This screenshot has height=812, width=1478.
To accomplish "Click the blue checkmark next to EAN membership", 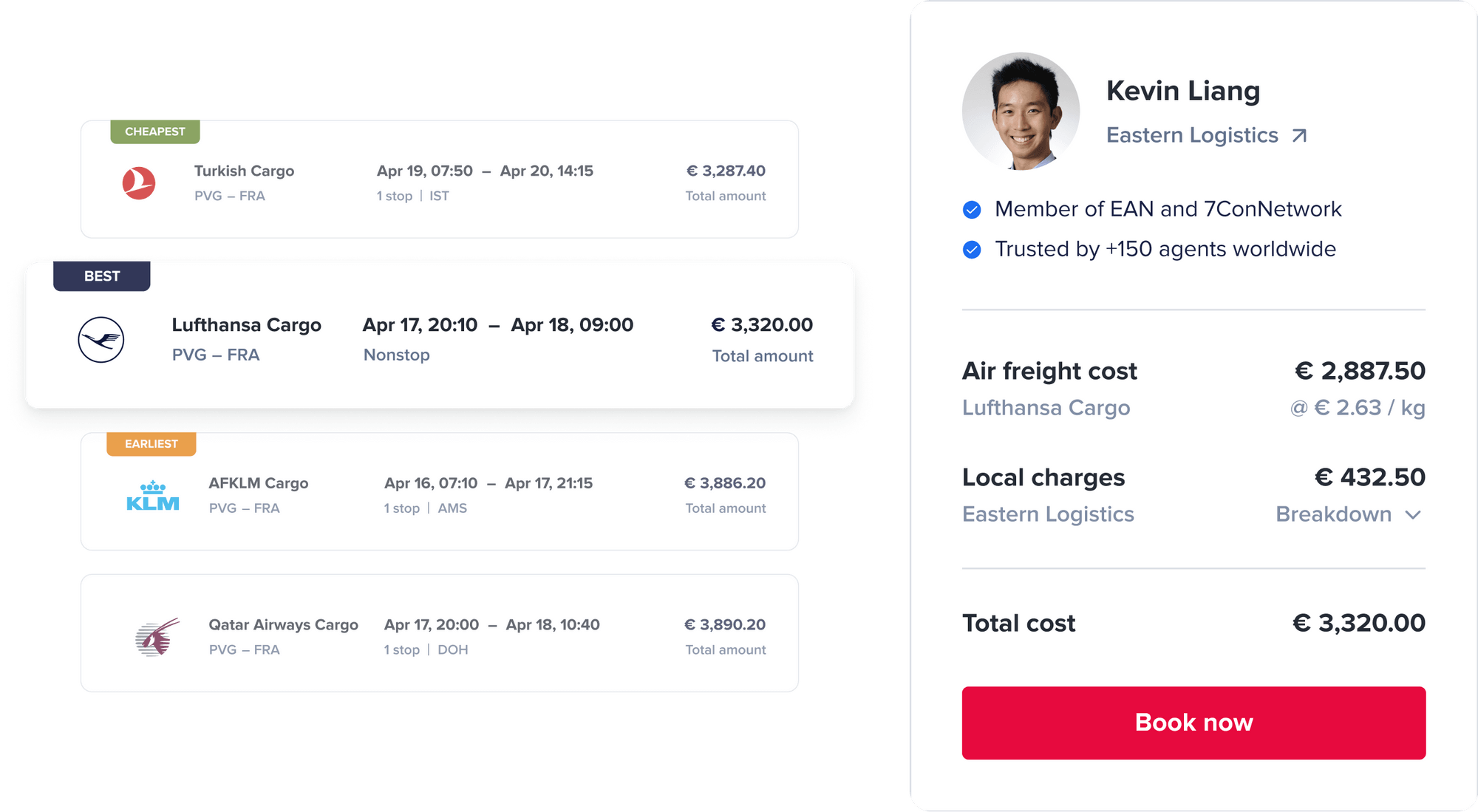I will pos(972,210).
